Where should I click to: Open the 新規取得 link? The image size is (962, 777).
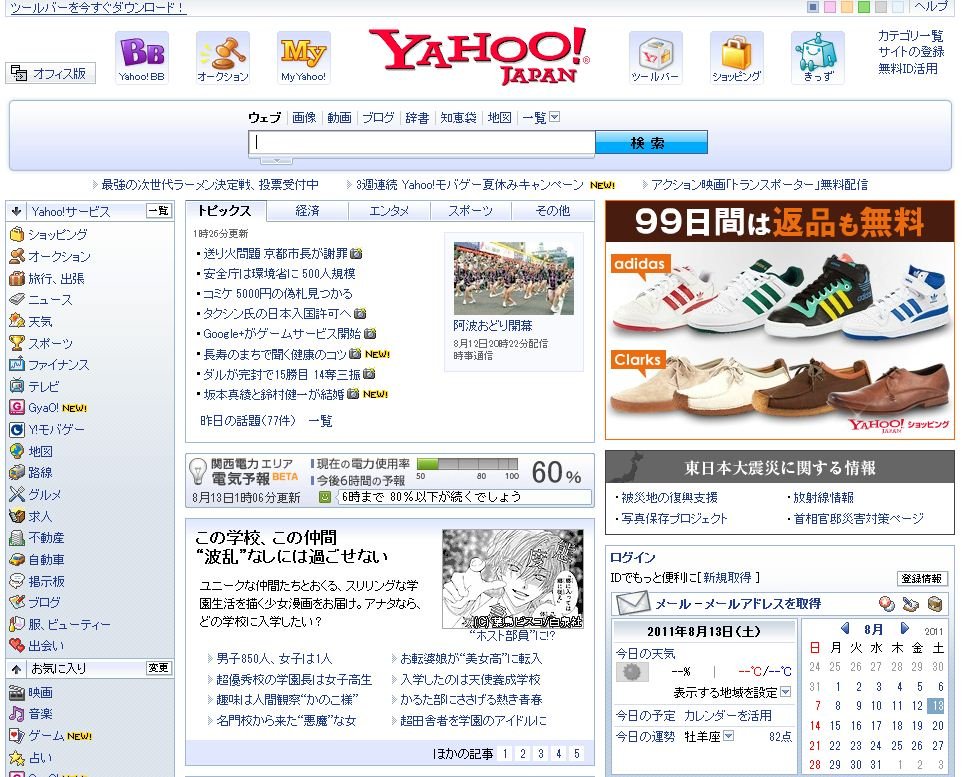coord(727,577)
